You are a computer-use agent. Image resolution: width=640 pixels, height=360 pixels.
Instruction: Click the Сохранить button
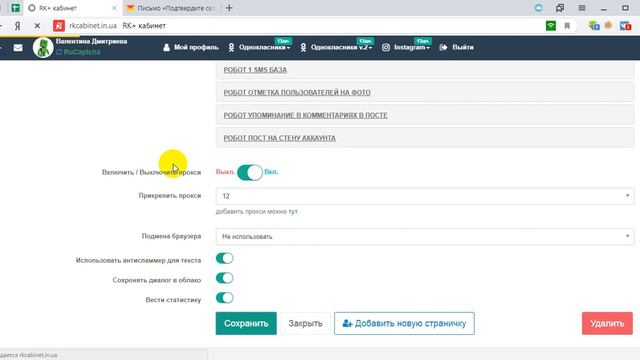point(246,323)
